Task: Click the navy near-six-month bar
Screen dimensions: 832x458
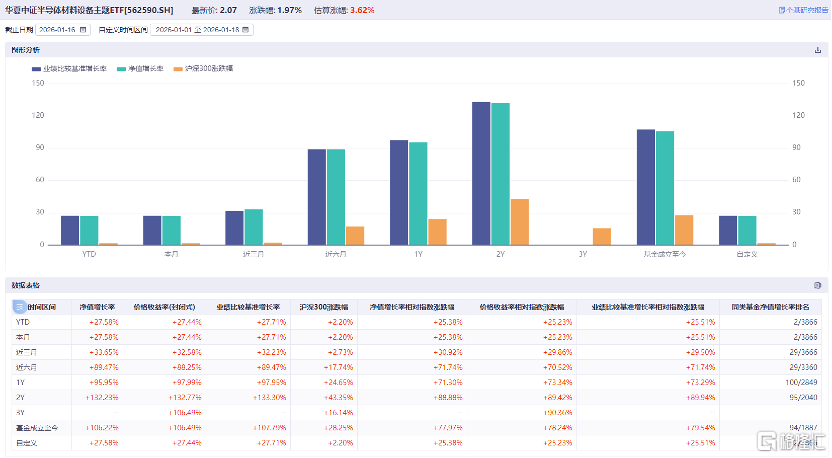Action: click(x=317, y=197)
